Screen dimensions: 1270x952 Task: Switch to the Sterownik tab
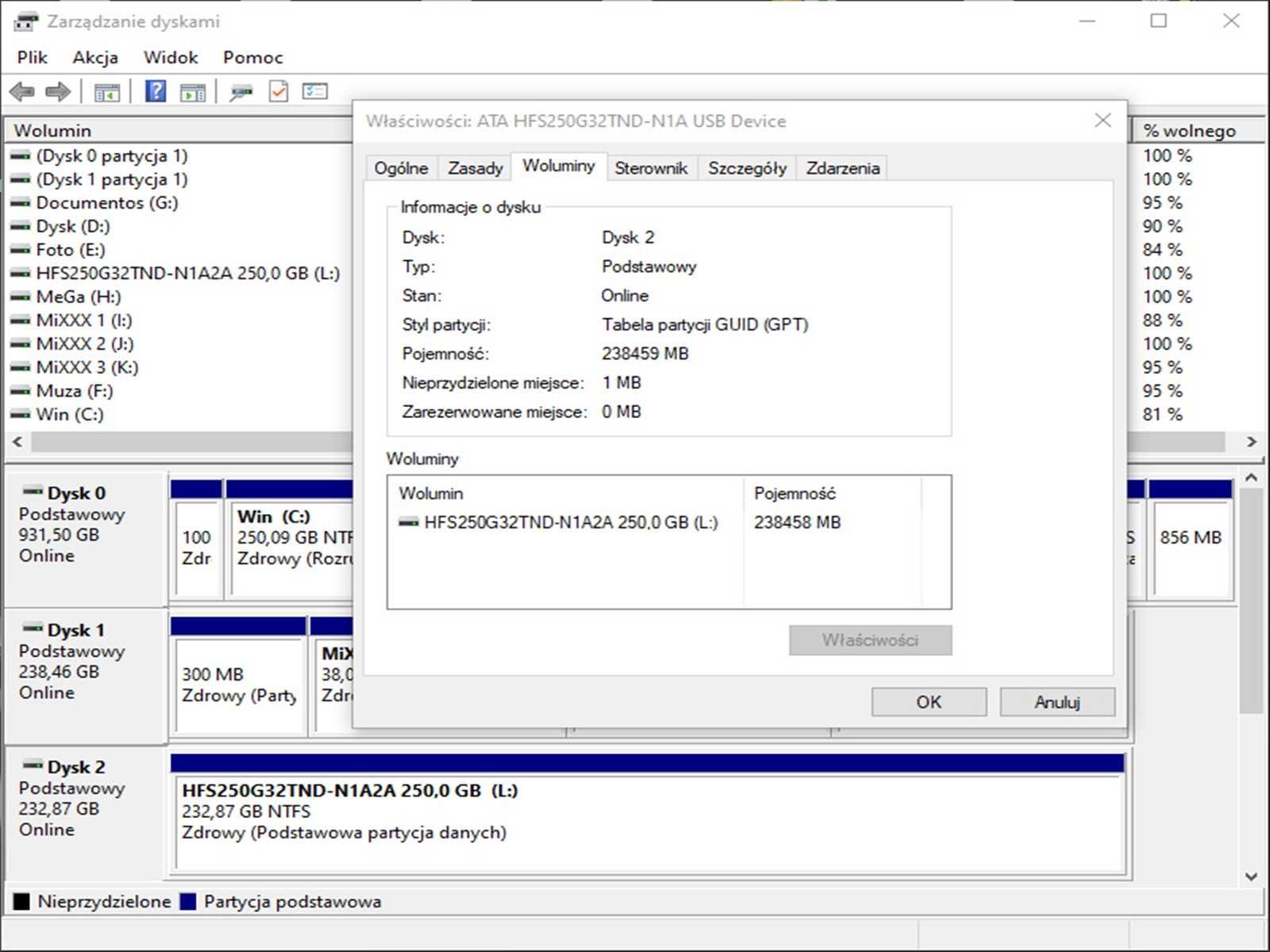(651, 168)
